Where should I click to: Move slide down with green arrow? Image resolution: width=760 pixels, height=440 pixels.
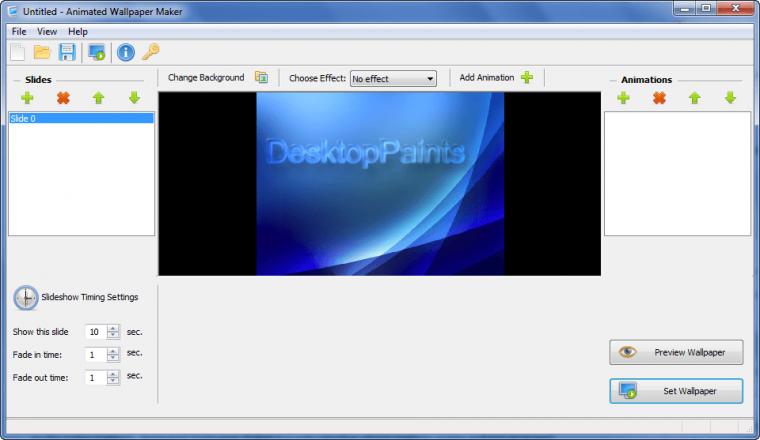click(134, 98)
